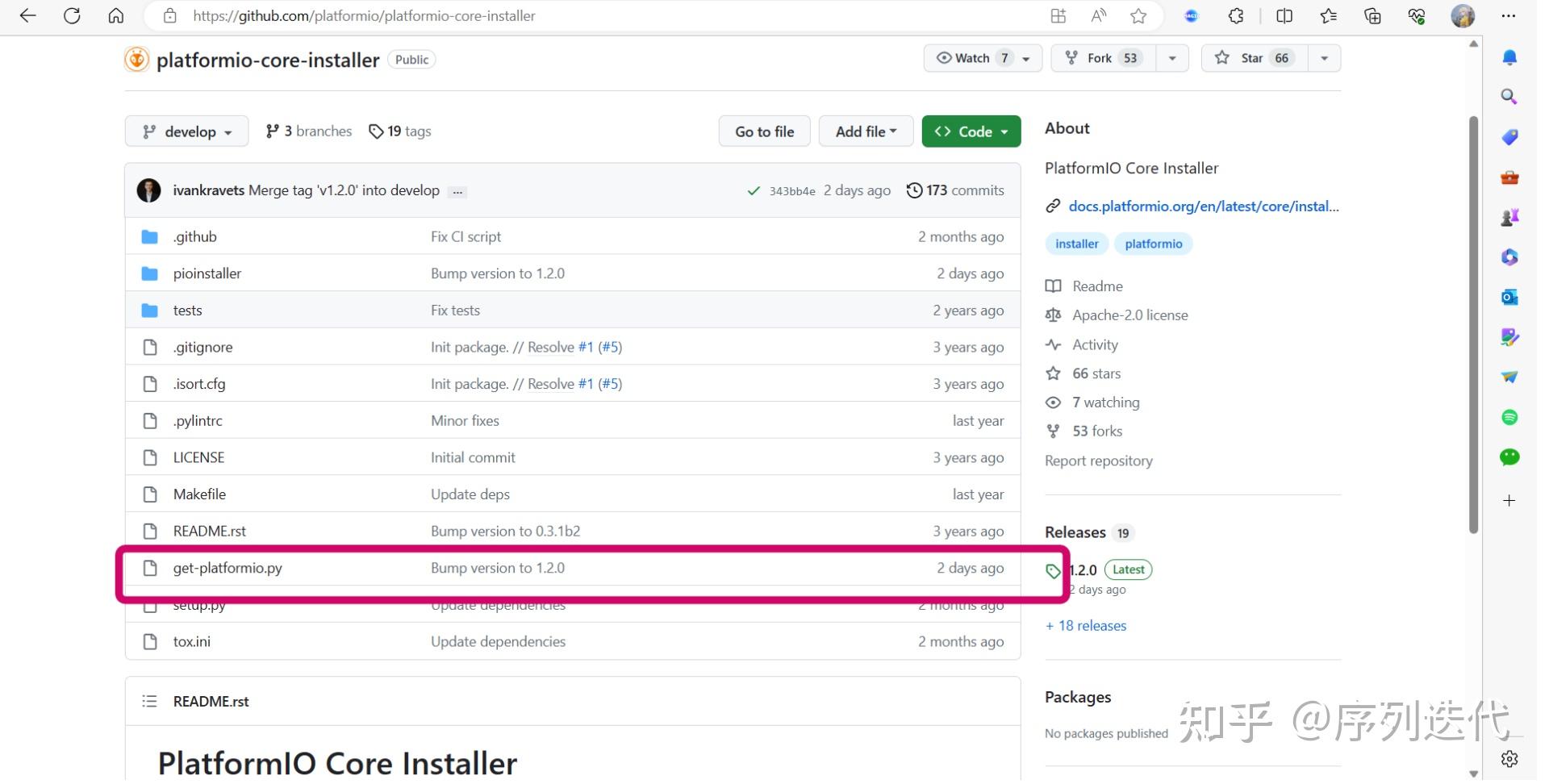
Task: Open the browser home page icon
Action: pyautogui.click(x=116, y=16)
